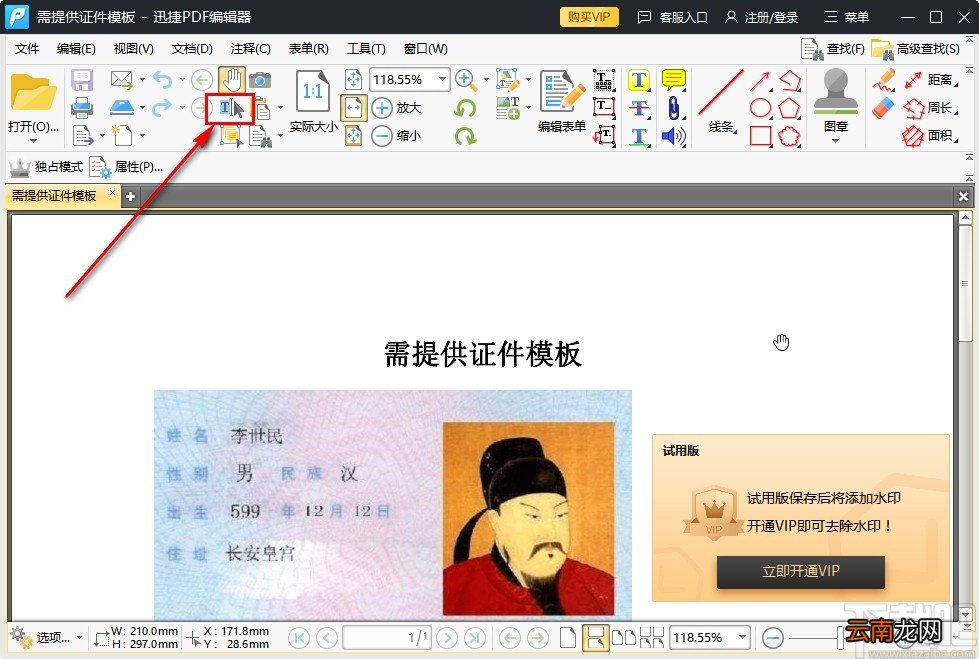Select the oval shape tool
Screen dimensions: 979x659
coord(760,107)
